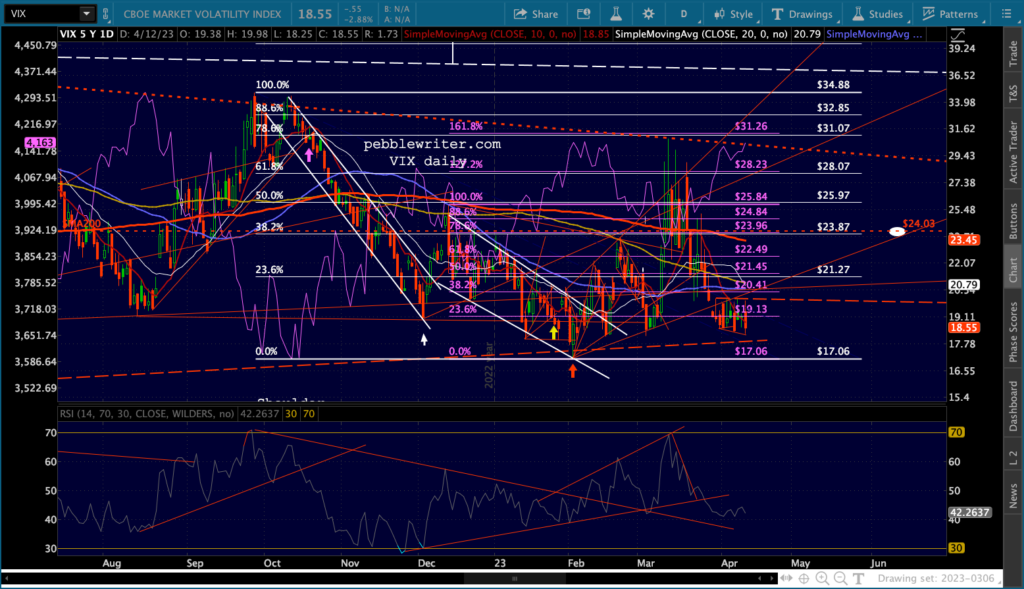1024x589 pixels.
Task: Click the $24.03 price level label
Action: [919, 223]
